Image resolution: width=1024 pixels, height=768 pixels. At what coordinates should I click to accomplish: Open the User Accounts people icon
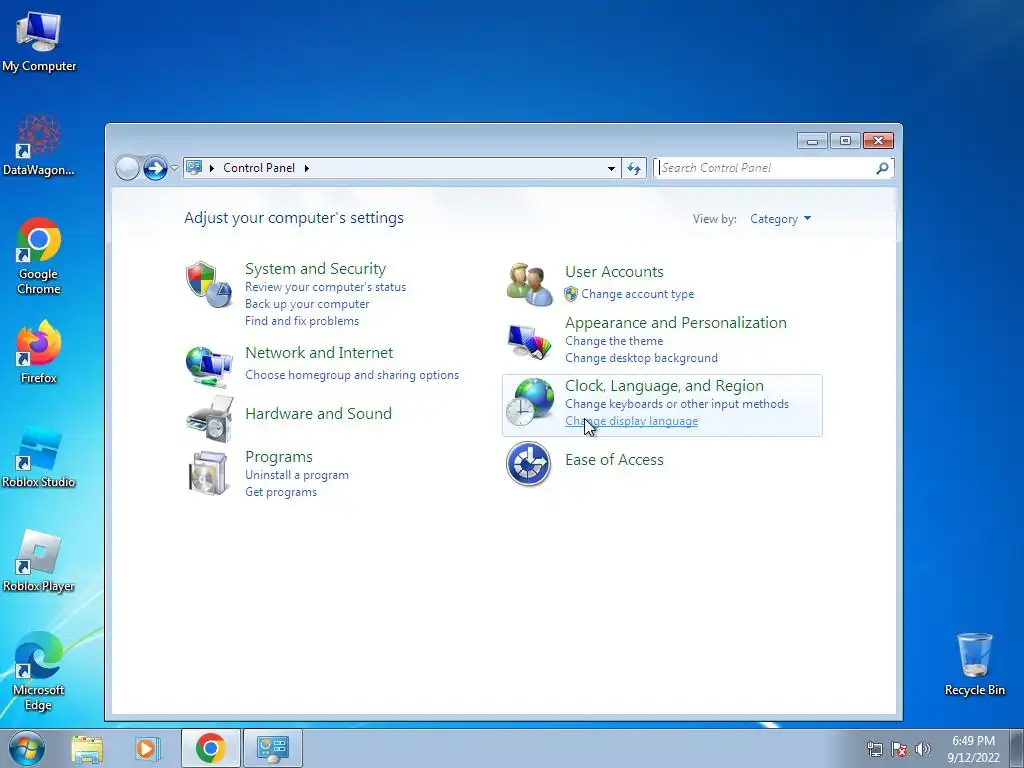[529, 284]
